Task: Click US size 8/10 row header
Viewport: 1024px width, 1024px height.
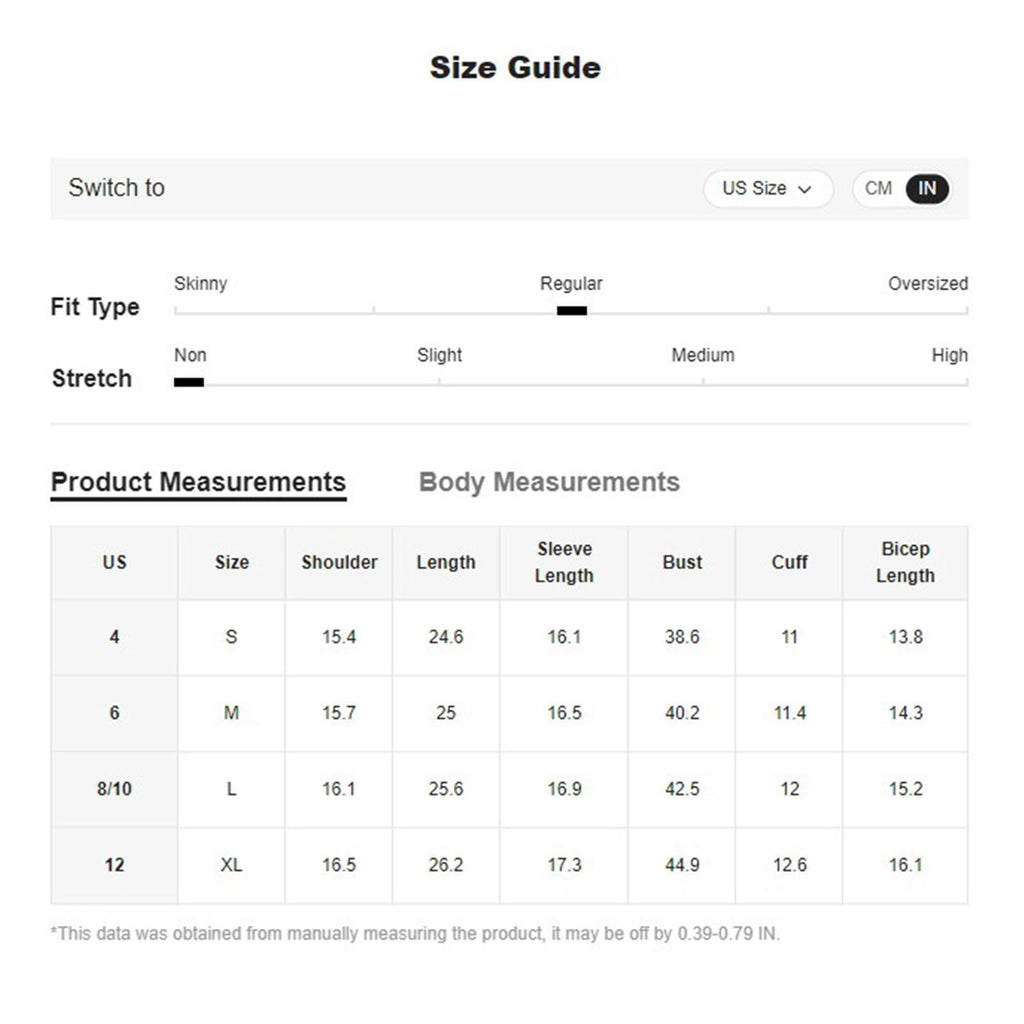Action: click(x=114, y=789)
